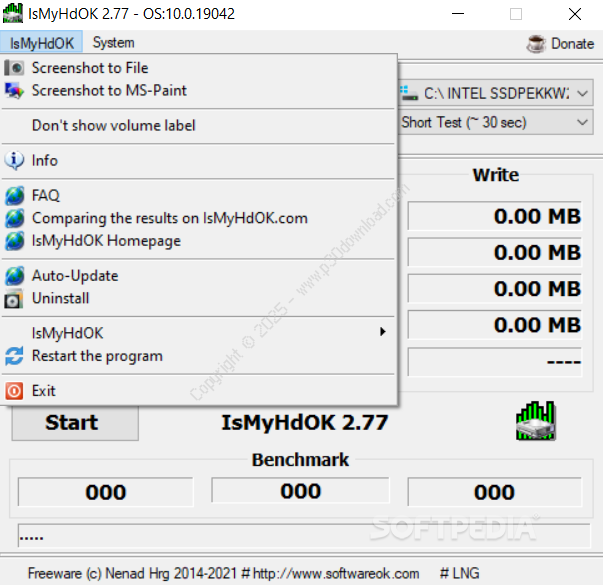The height and width of the screenshot is (585, 603).
Task: Click the red Exit power icon
Action: click(x=14, y=391)
